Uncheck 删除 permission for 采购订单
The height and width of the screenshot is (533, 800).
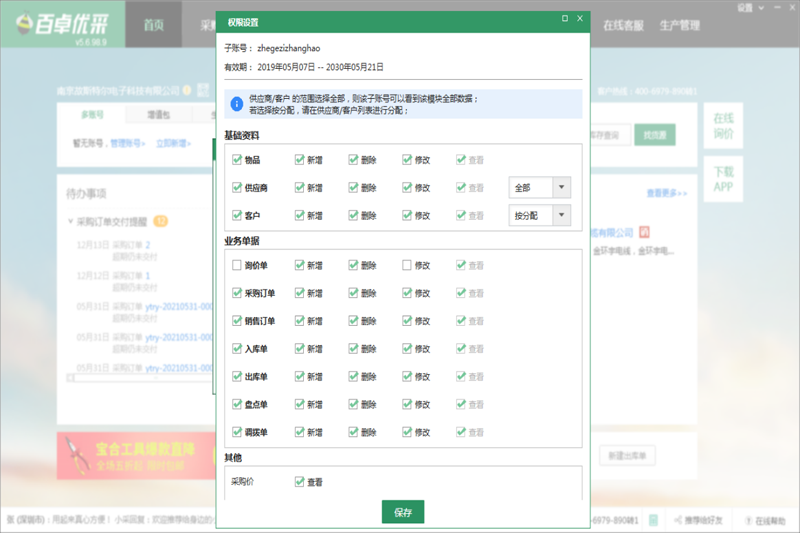point(354,293)
